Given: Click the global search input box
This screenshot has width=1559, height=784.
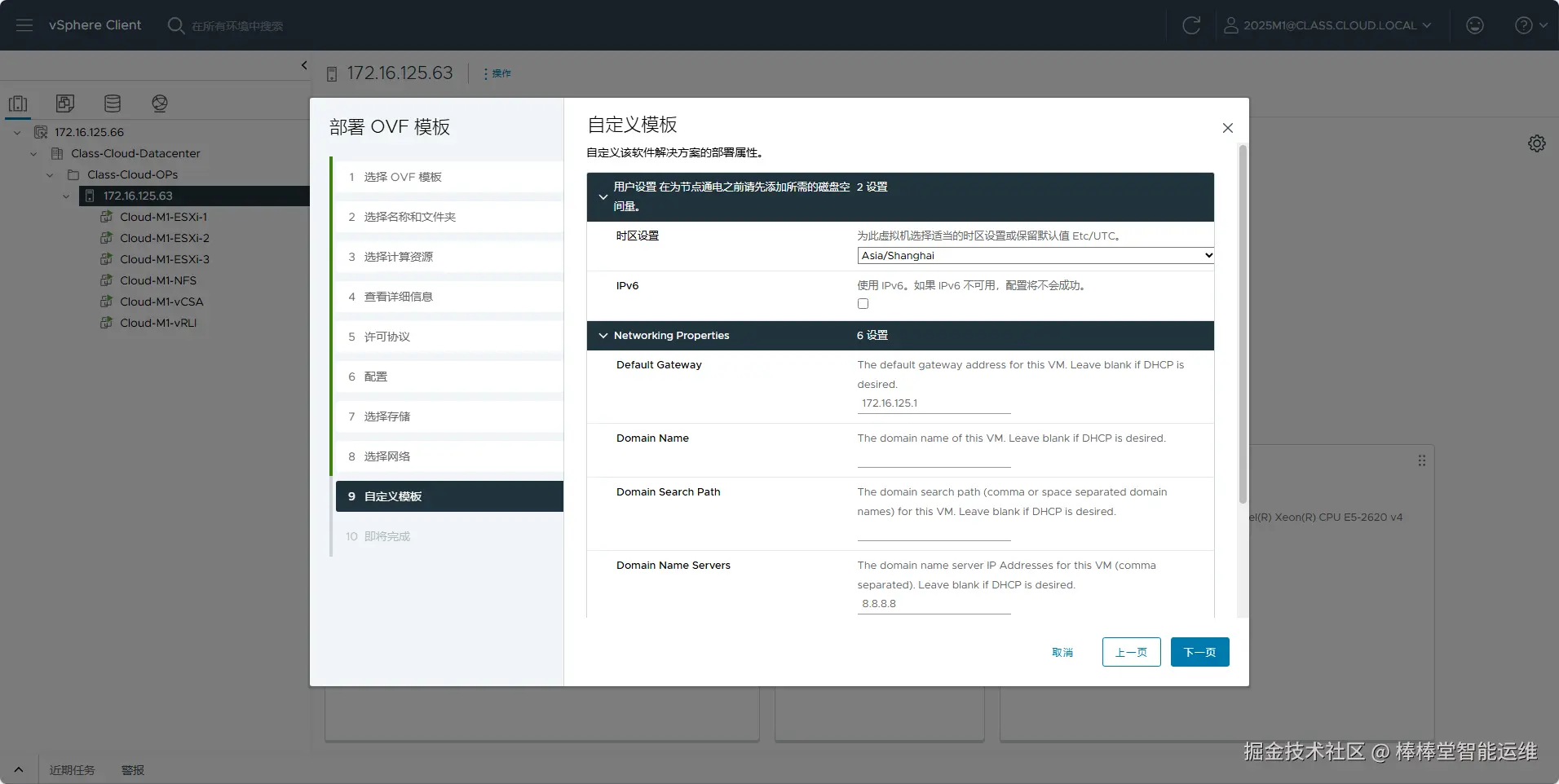Looking at the screenshot, I should [x=237, y=26].
